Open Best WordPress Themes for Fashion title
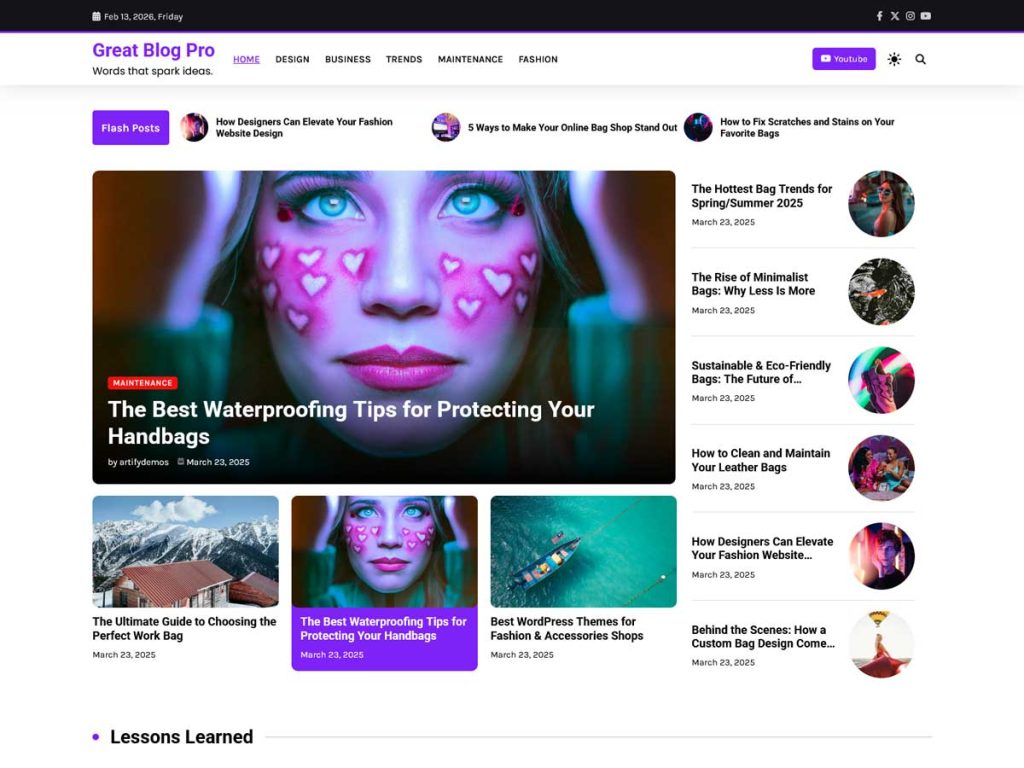Viewport: 1024px width, 768px height. point(567,629)
